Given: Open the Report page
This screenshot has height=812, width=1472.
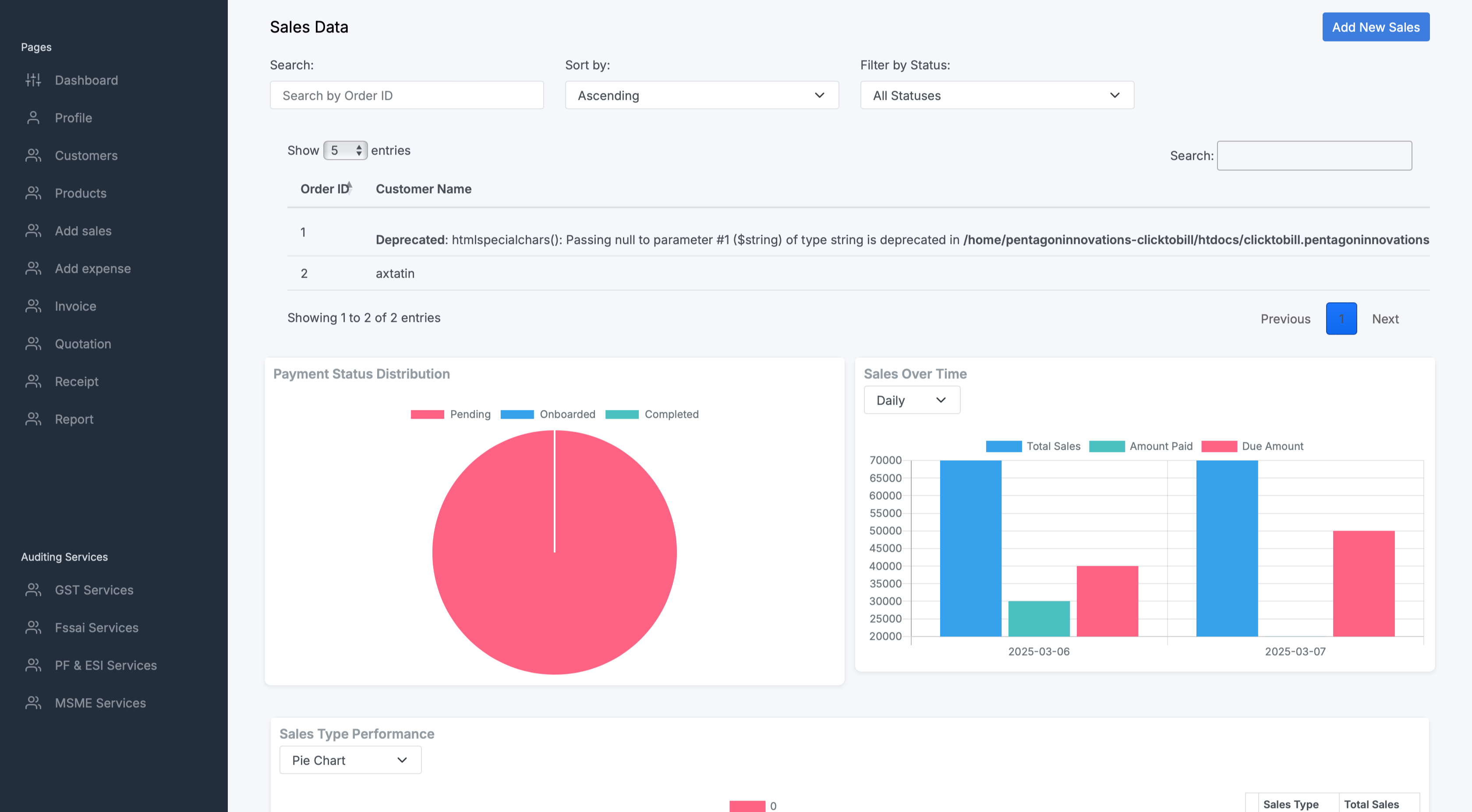Looking at the screenshot, I should click(x=74, y=420).
